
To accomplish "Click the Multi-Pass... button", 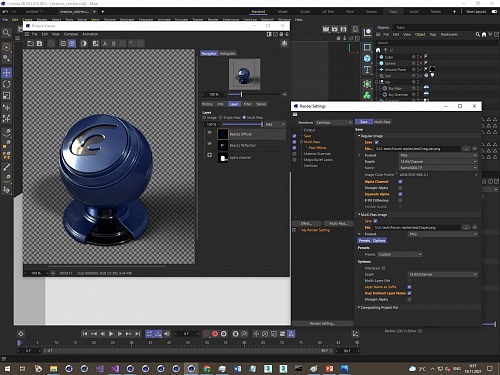I will [338, 223].
